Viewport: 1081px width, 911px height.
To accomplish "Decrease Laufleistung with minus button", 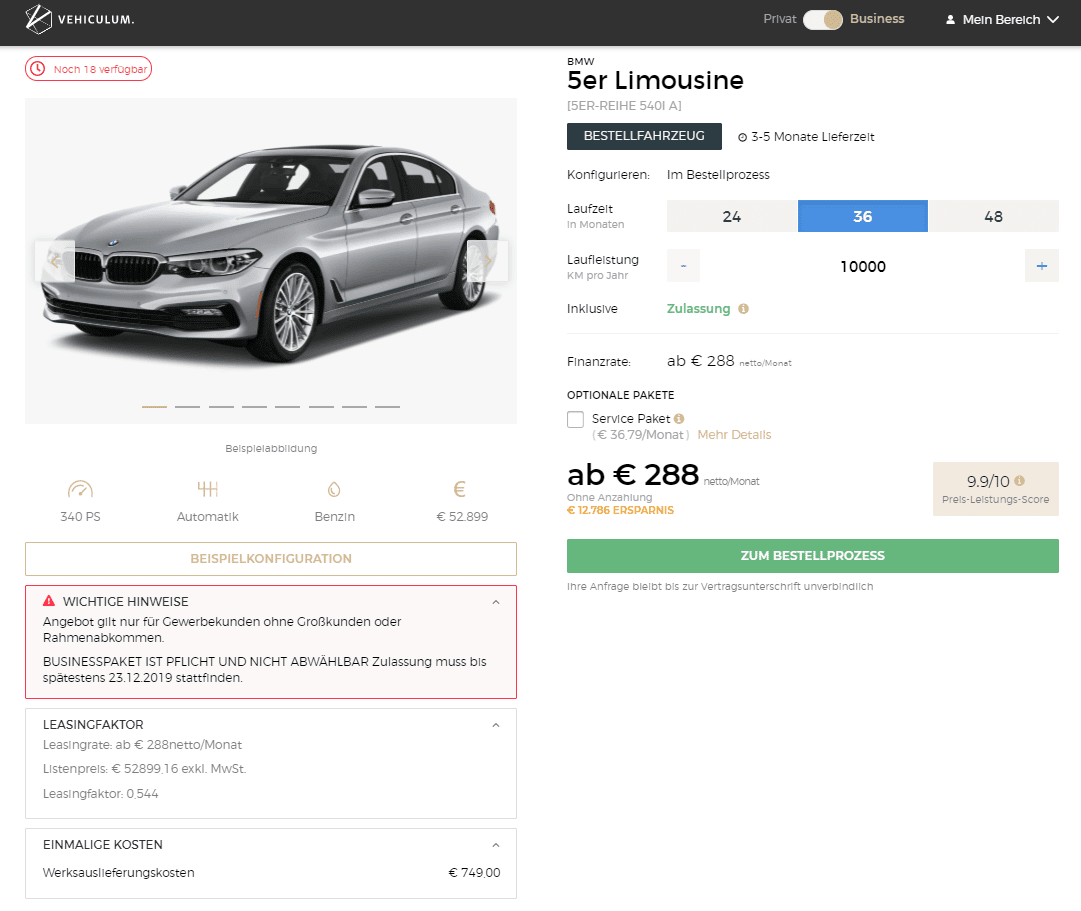I will coord(683,266).
